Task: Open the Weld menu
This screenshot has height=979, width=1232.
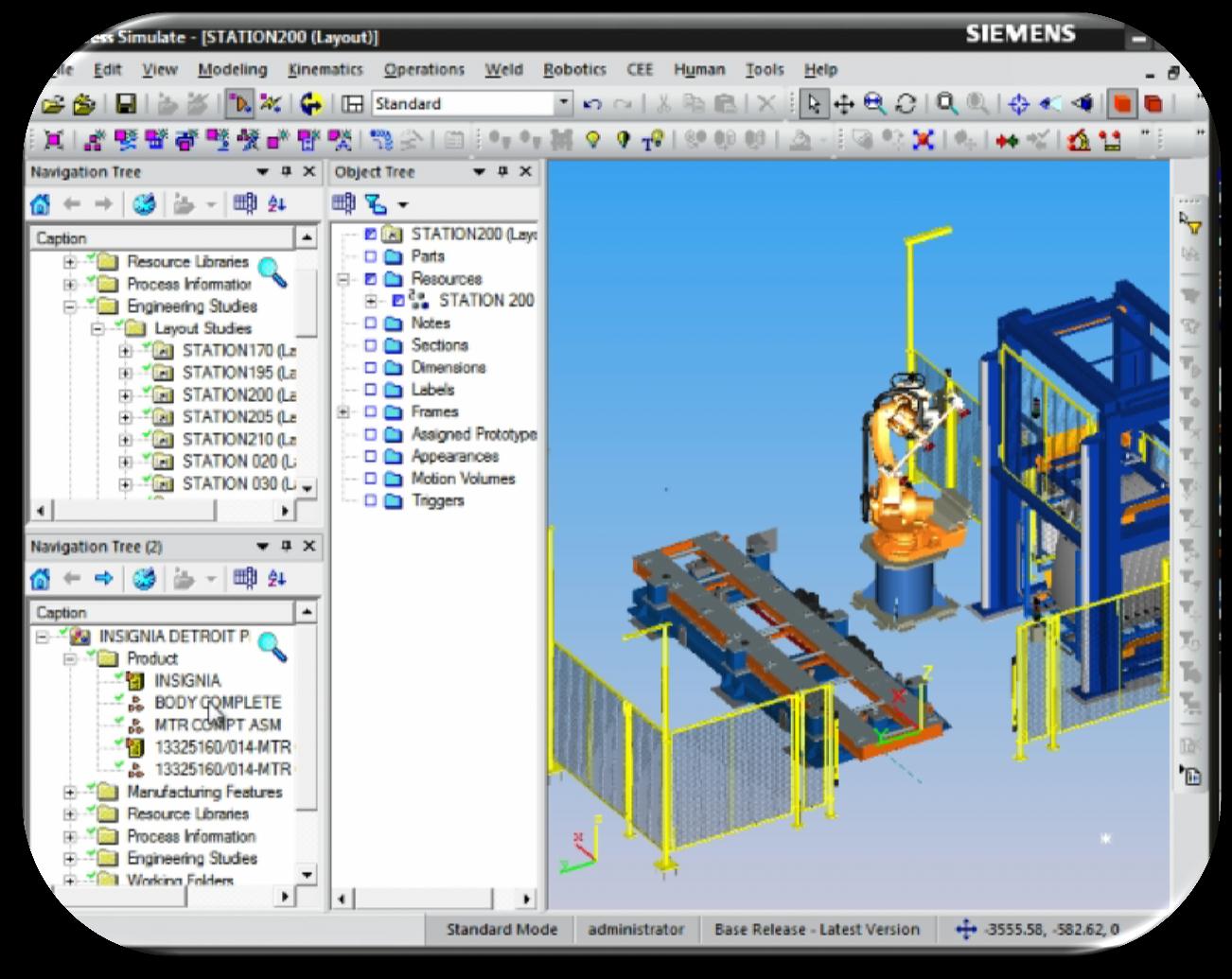Action: 503,69
